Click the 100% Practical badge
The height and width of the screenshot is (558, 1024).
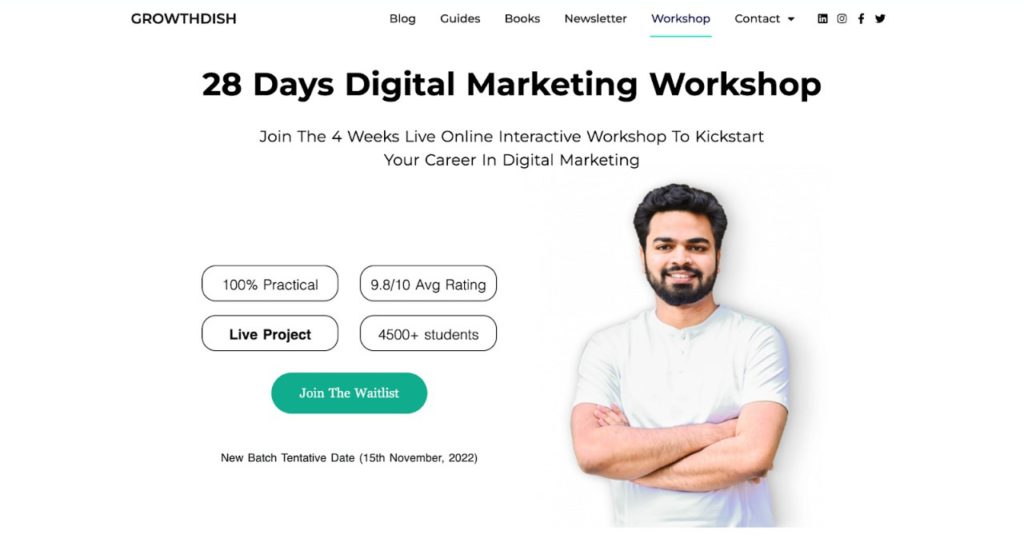[x=270, y=284]
